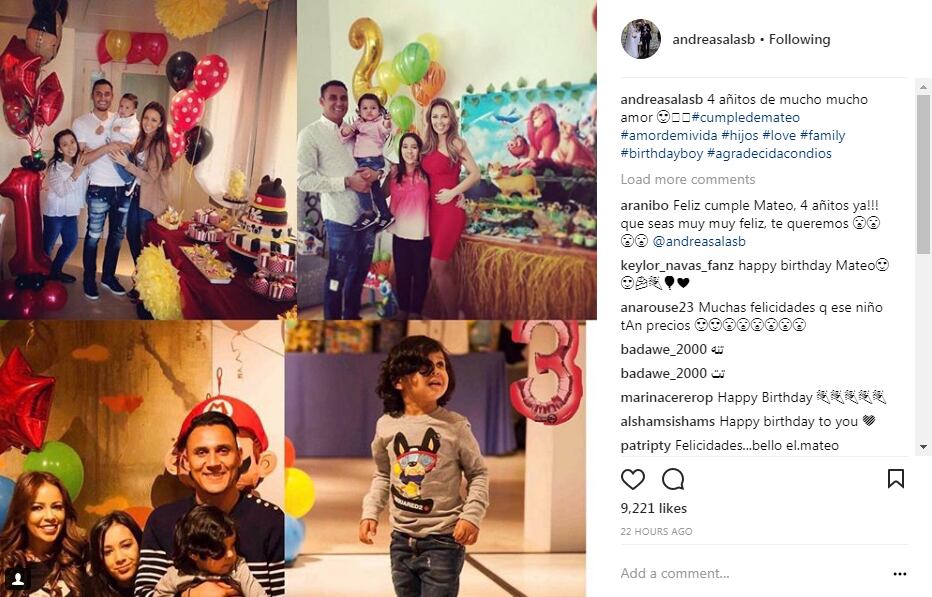Open the #agradecidacondios hashtag
The width and height of the screenshot is (932, 597).
point(769,153)
